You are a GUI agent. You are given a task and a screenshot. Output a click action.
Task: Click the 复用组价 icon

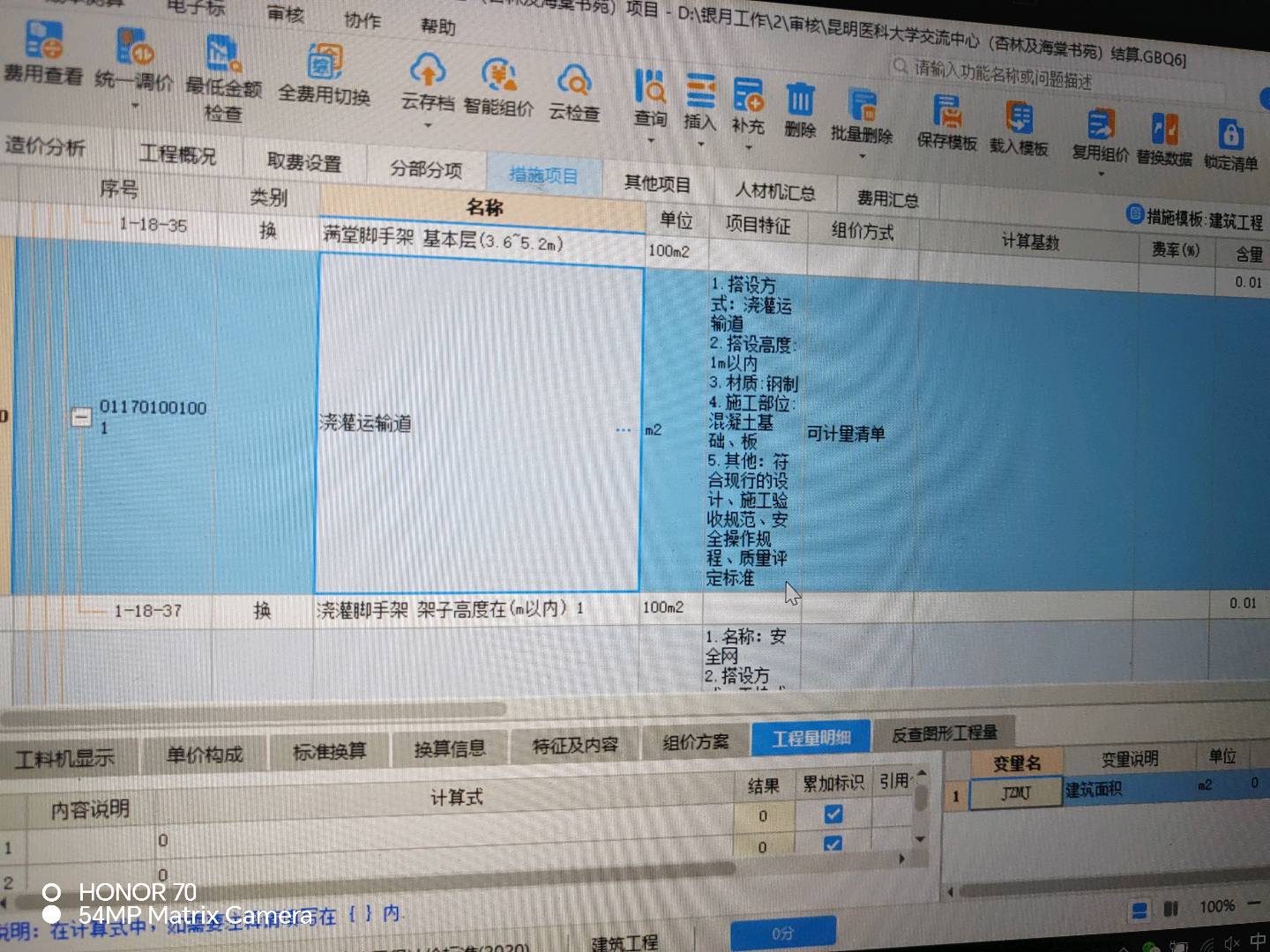(1100, 124)
